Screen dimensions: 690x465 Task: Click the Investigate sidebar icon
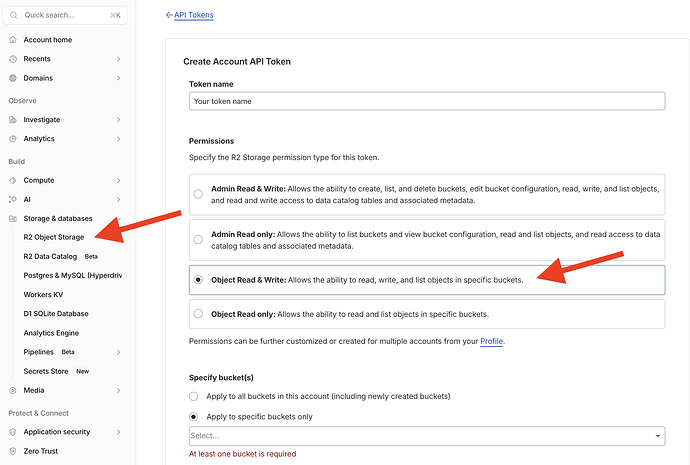pyautogui.click(x=13, y=120)
